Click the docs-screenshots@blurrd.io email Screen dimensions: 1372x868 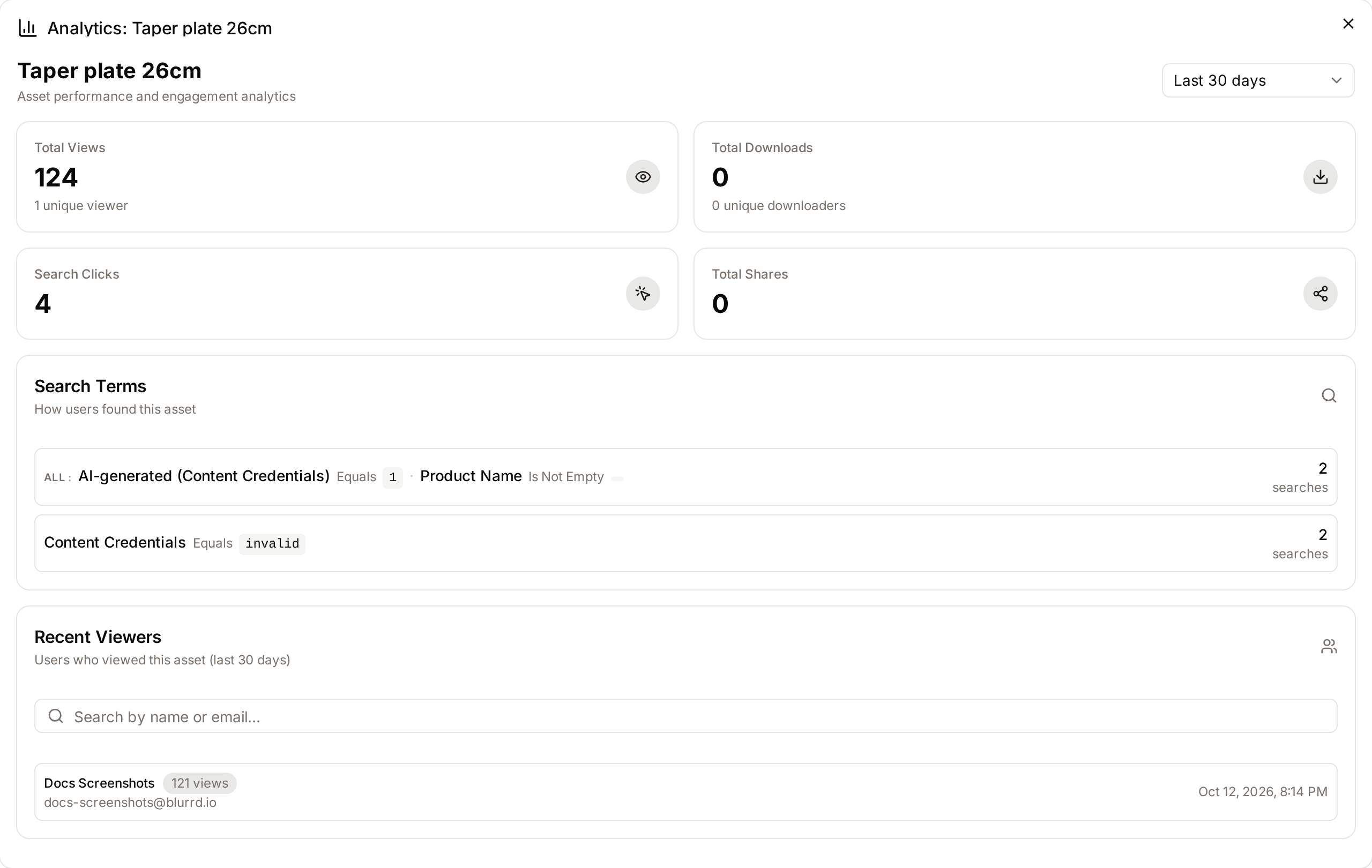tap(130, 803)
